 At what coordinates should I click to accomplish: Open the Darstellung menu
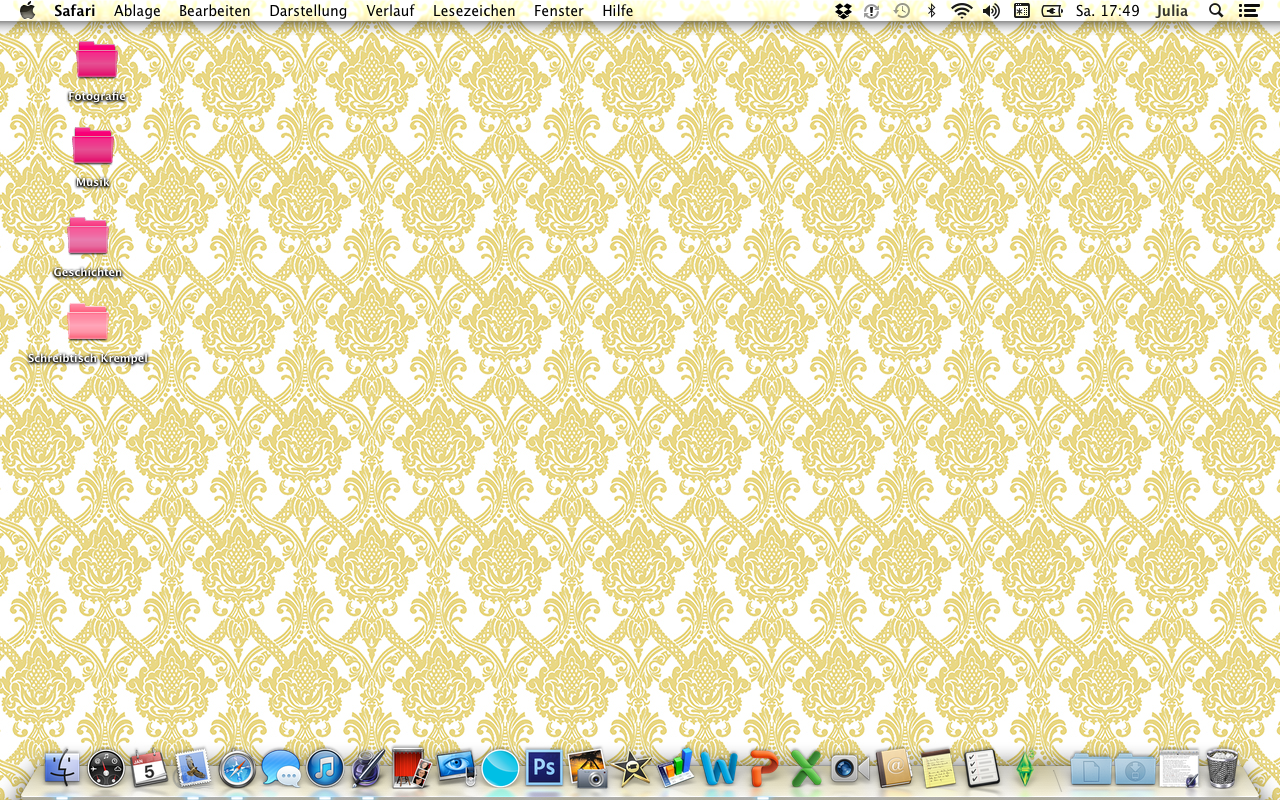(x=308, y=11)
